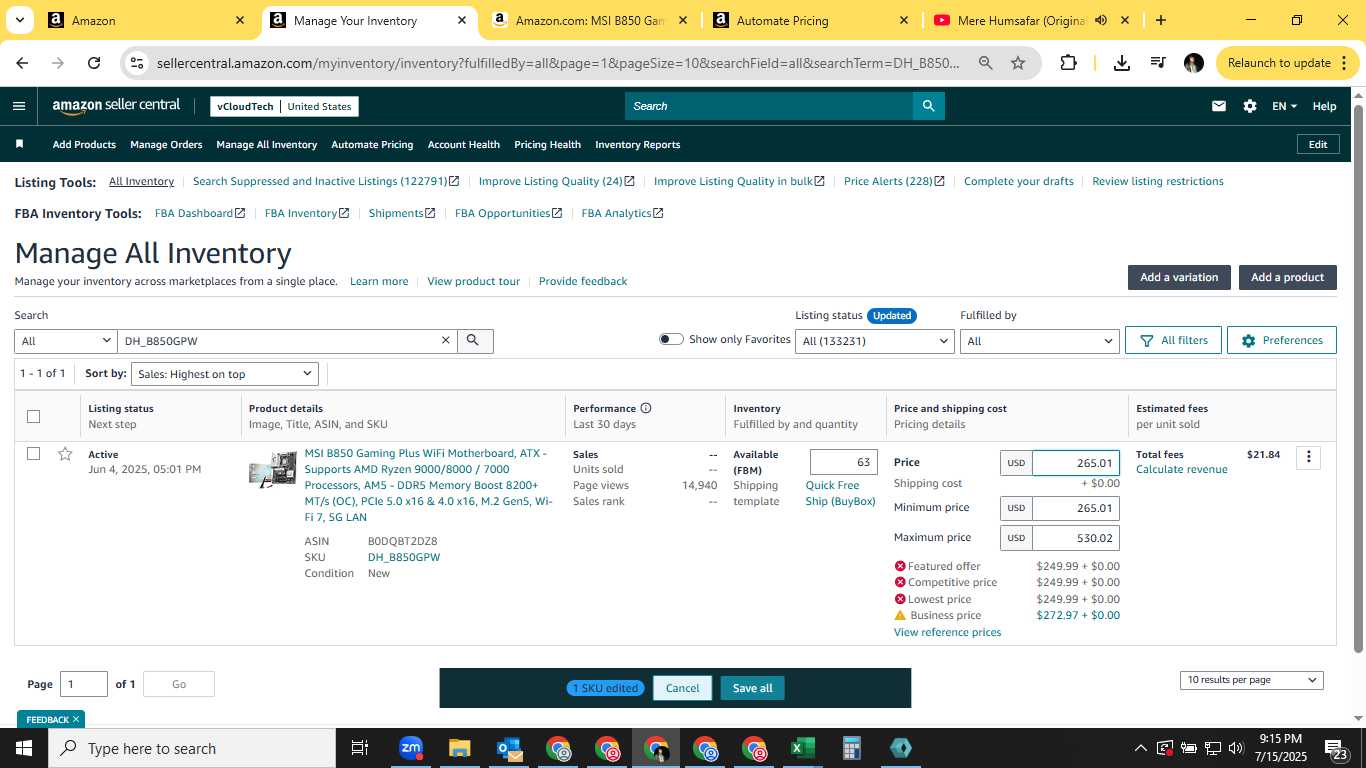Click the Maximum price field 530.02
Viewport: 1366px width, 768px height.
[1076, 538]
